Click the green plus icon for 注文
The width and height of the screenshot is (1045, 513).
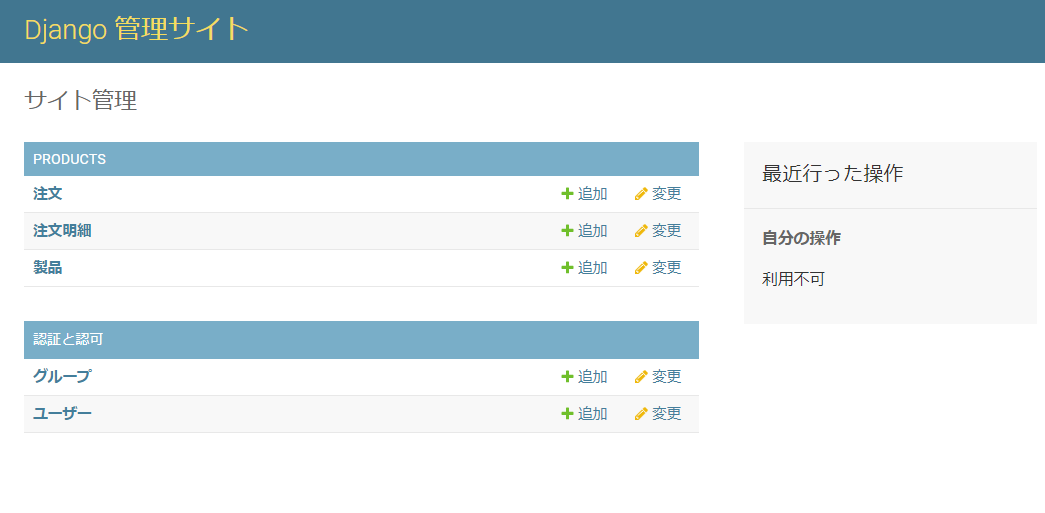tap(567, 194)
